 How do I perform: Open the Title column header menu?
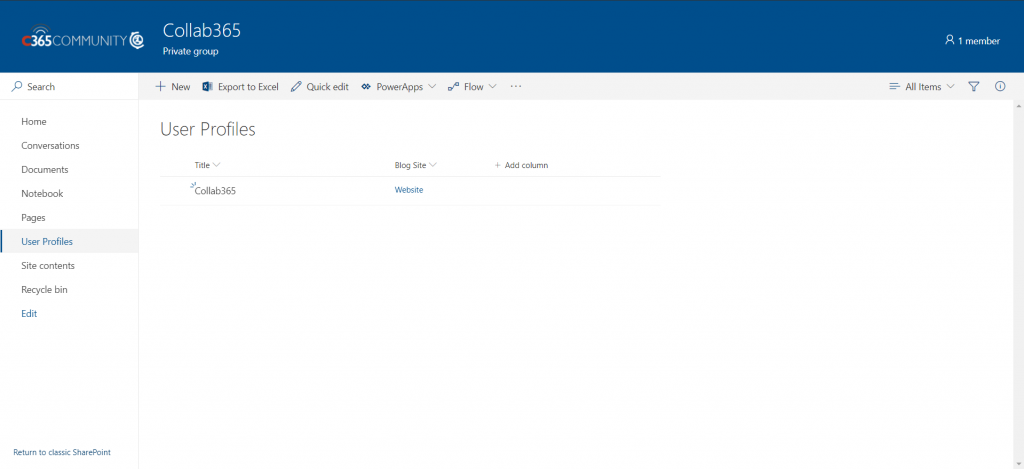click(208, 165)
